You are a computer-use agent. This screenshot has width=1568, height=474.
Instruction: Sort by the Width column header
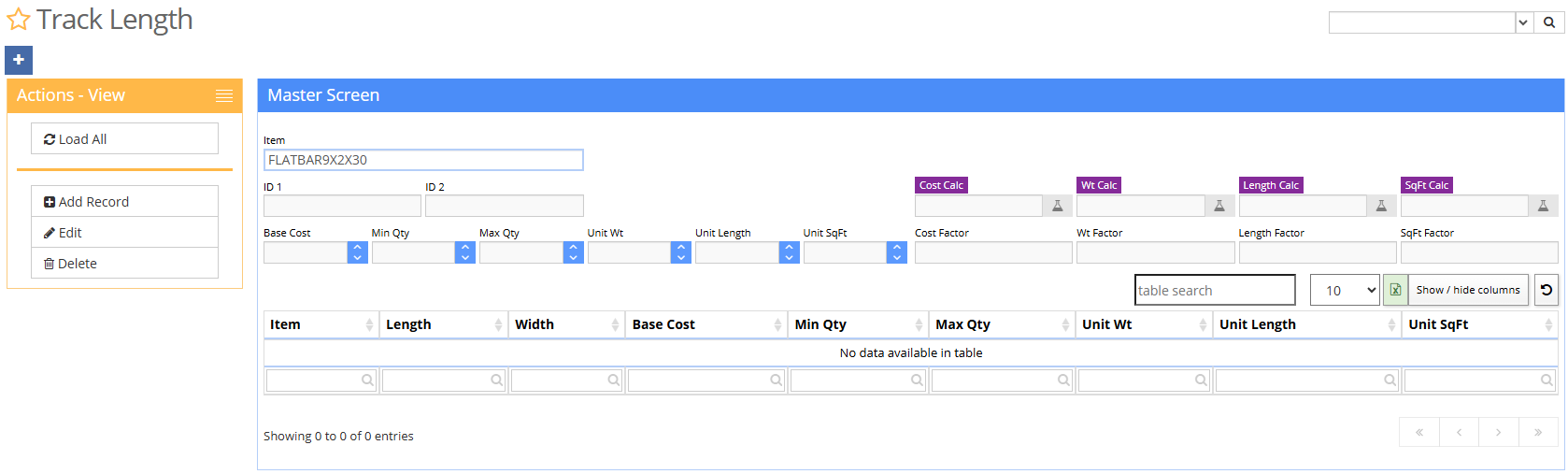(x=566, y=324)
